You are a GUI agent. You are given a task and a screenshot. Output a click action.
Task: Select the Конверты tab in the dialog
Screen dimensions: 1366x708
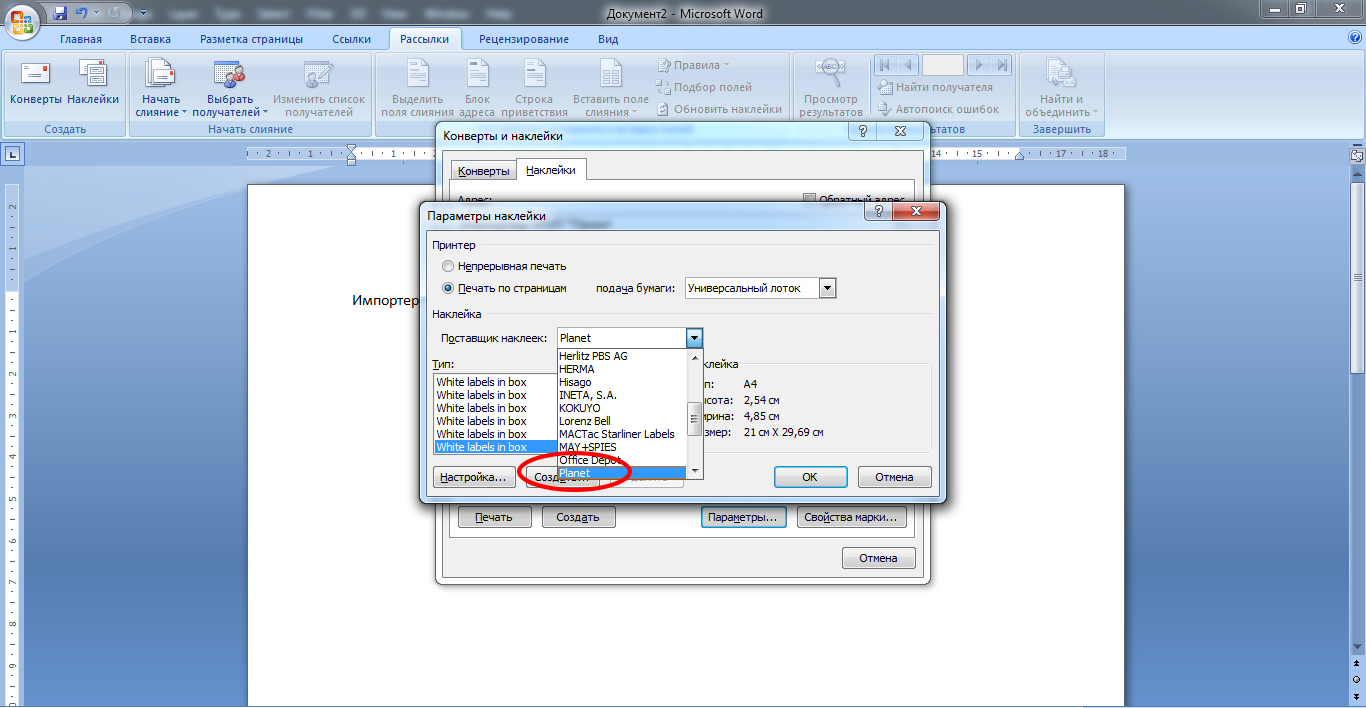[x=482, y=171]
